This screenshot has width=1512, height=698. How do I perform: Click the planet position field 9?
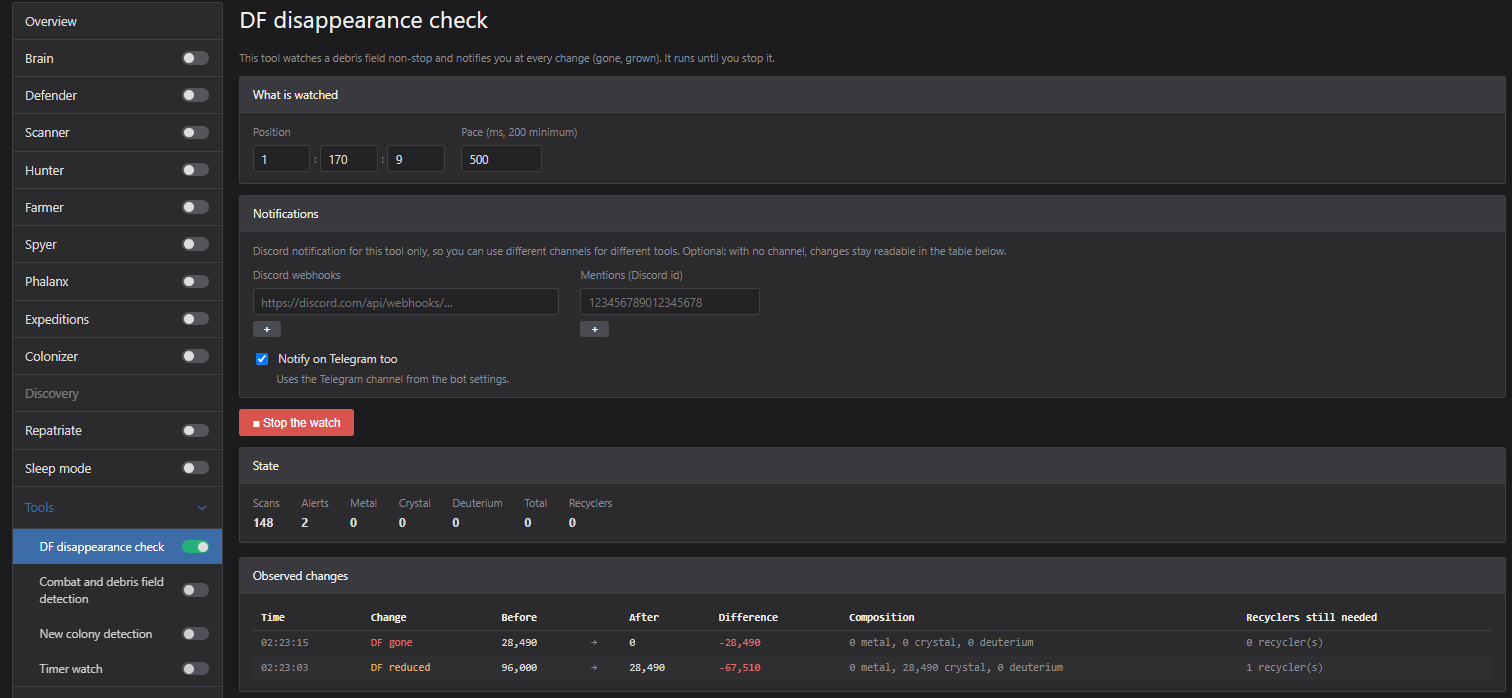point(416,159)
